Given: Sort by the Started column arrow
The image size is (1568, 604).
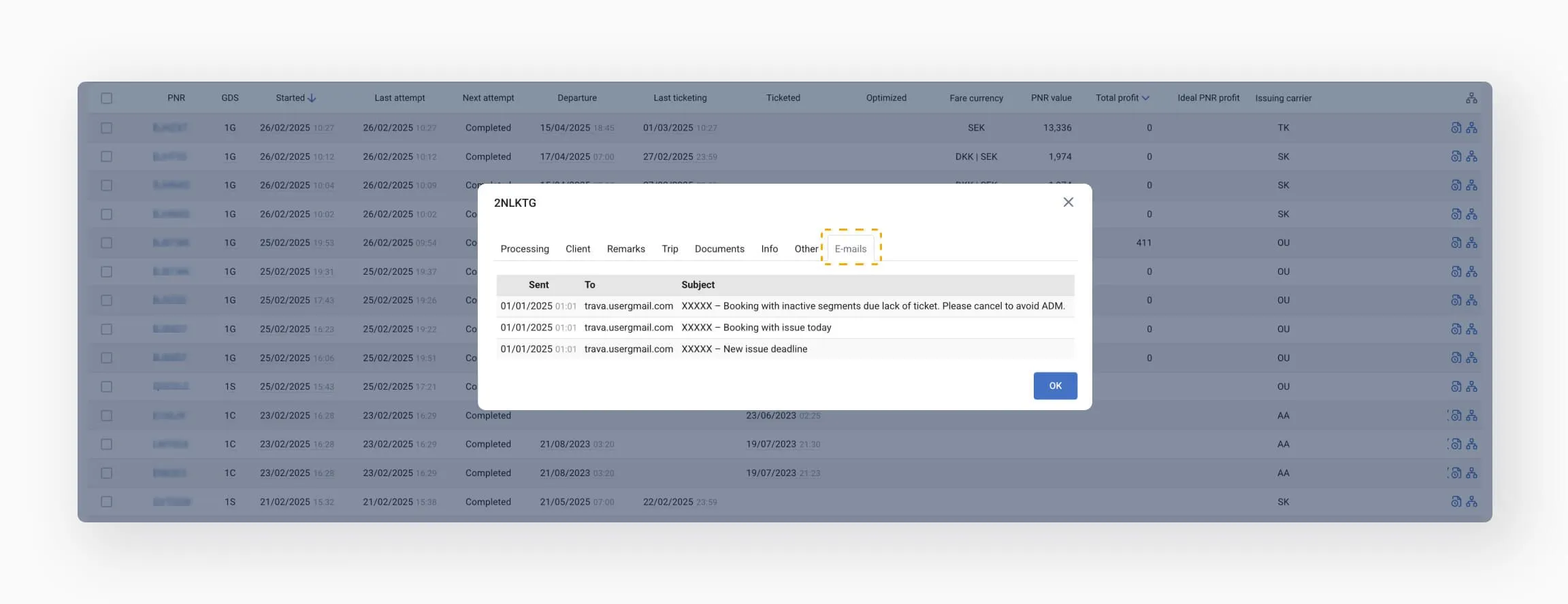Looking at the screenshot, I should [312, 98].
